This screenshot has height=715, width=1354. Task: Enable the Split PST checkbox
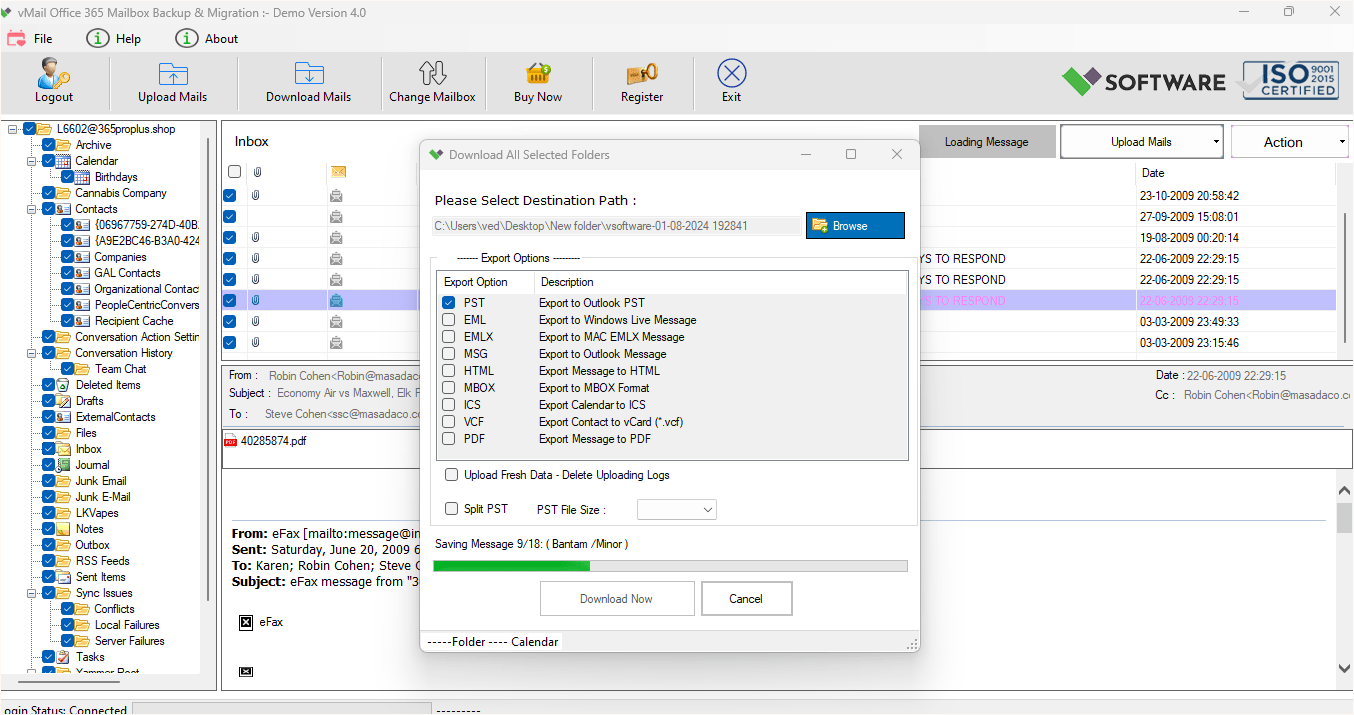[452, 509]
